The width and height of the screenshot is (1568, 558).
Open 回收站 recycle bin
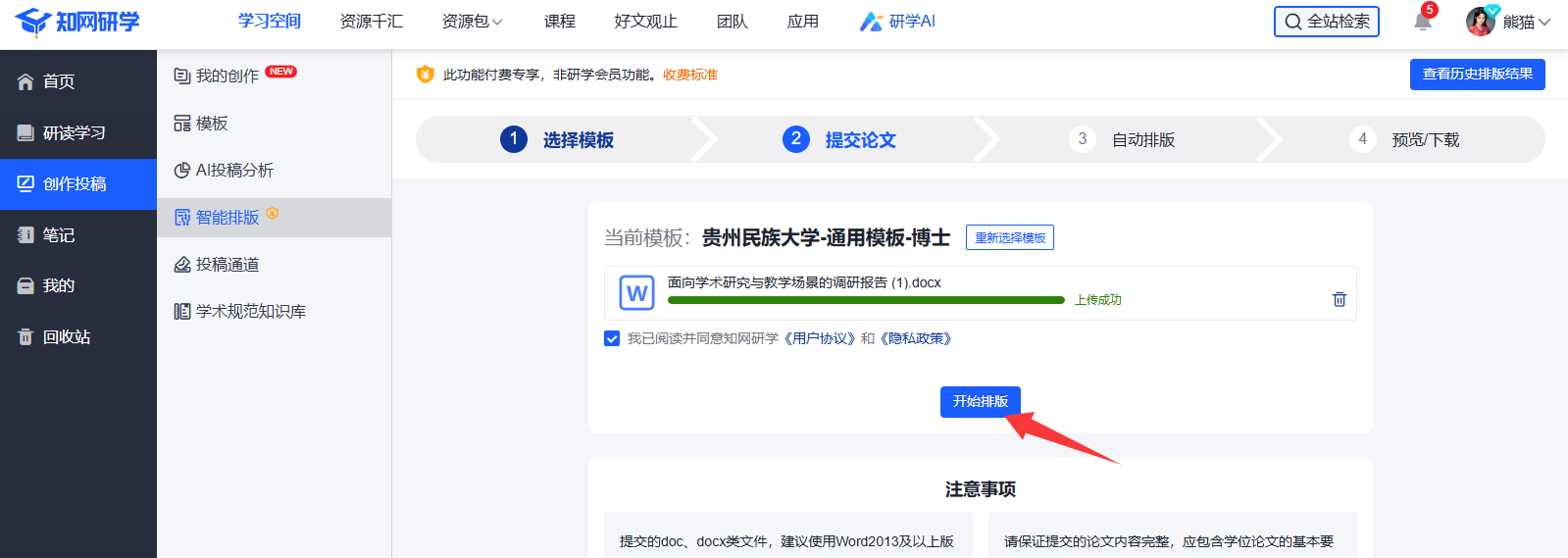point(66,336)
